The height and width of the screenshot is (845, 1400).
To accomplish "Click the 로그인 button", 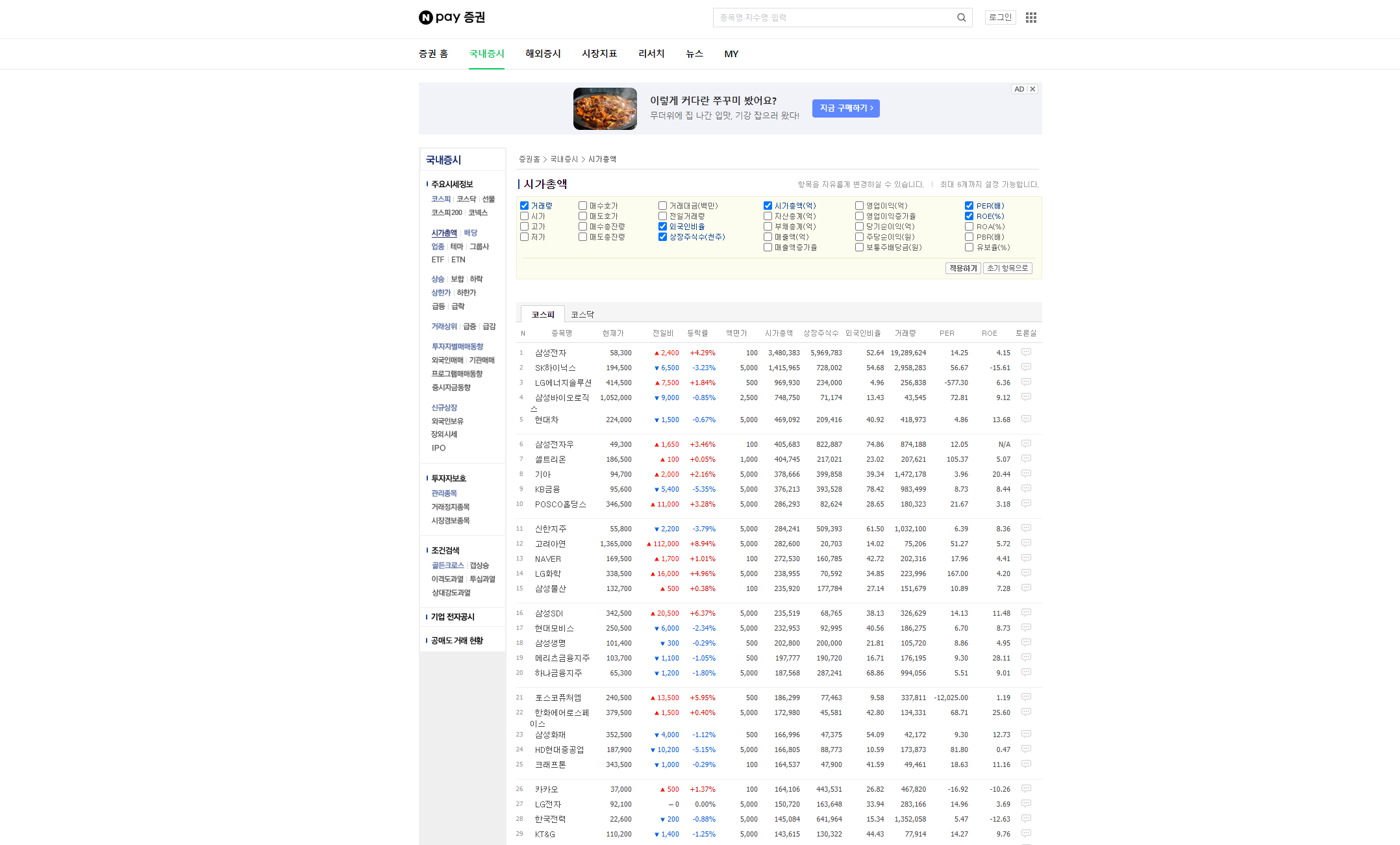I will coord(1000,18).
